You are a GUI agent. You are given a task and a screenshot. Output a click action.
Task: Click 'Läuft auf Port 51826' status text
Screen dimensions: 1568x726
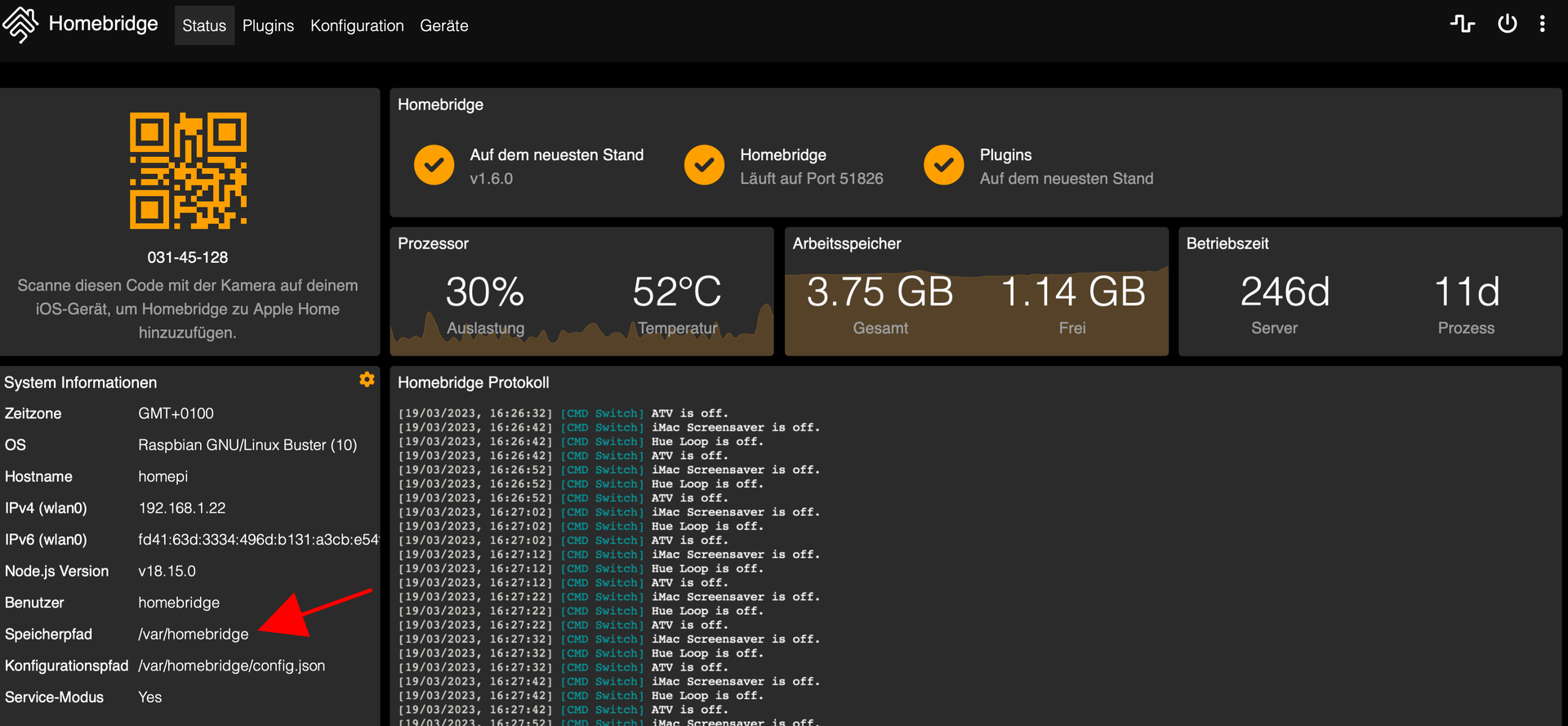click(x=812, y=179)
